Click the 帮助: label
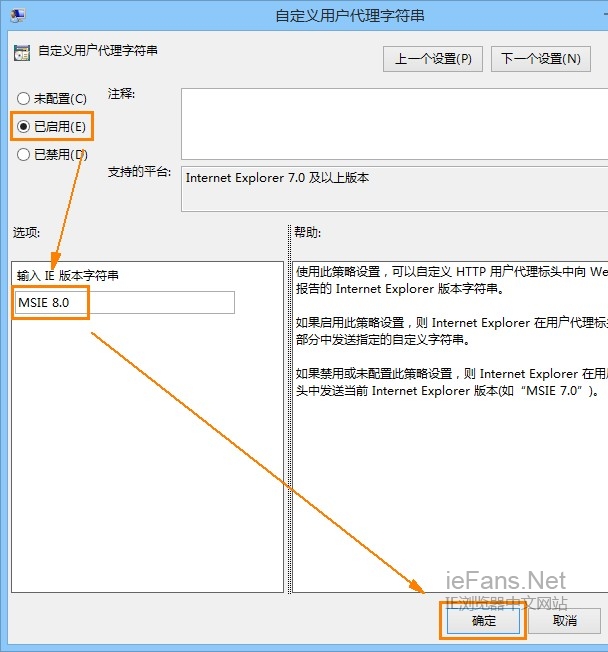Image resolution: width=608 pixels, height=652 pixels. pyautogui.click(x=308, y=232)
